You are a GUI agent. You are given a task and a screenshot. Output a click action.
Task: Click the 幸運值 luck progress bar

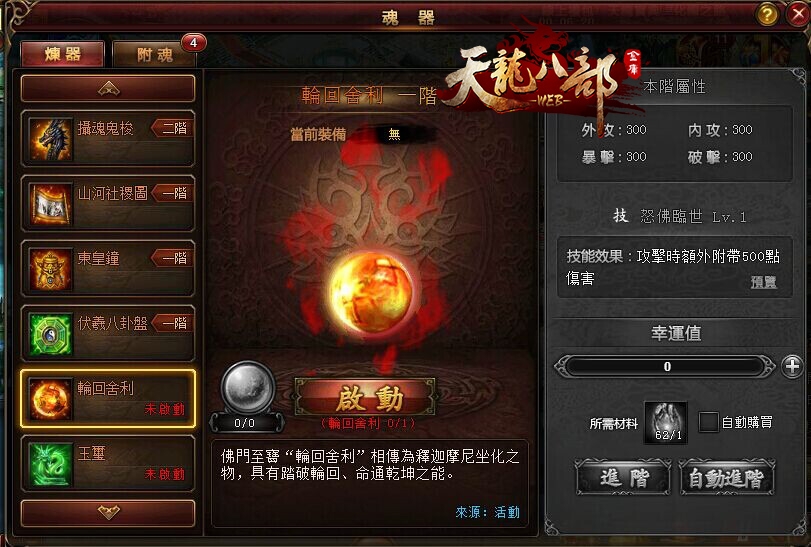[665, 367]
